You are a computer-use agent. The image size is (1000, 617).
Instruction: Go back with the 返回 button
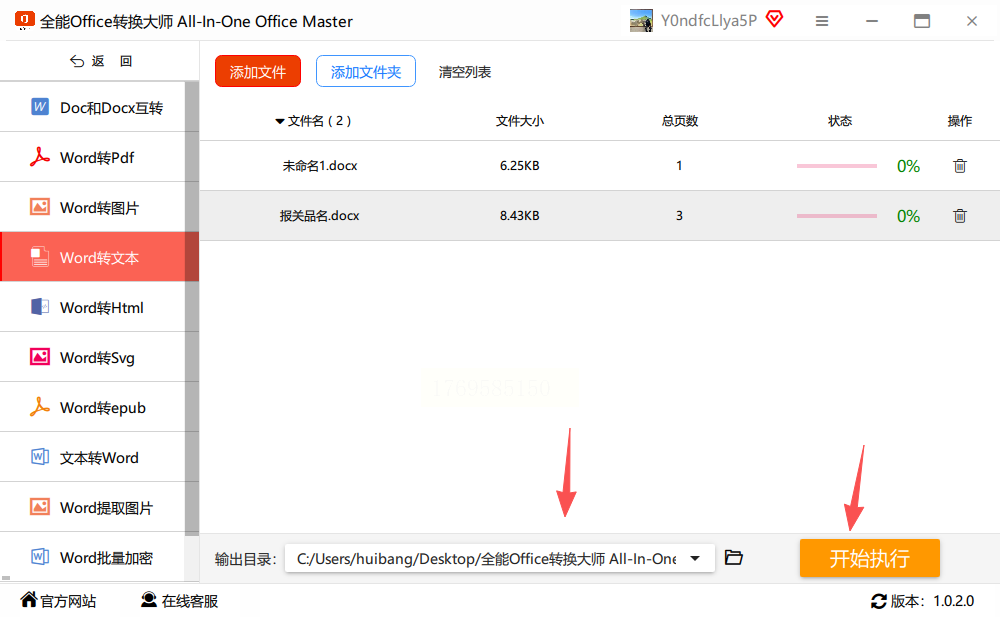101,61
